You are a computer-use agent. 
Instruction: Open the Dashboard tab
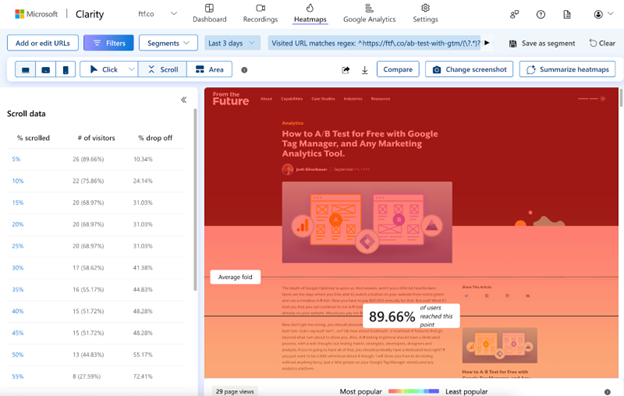pos(209,14)
